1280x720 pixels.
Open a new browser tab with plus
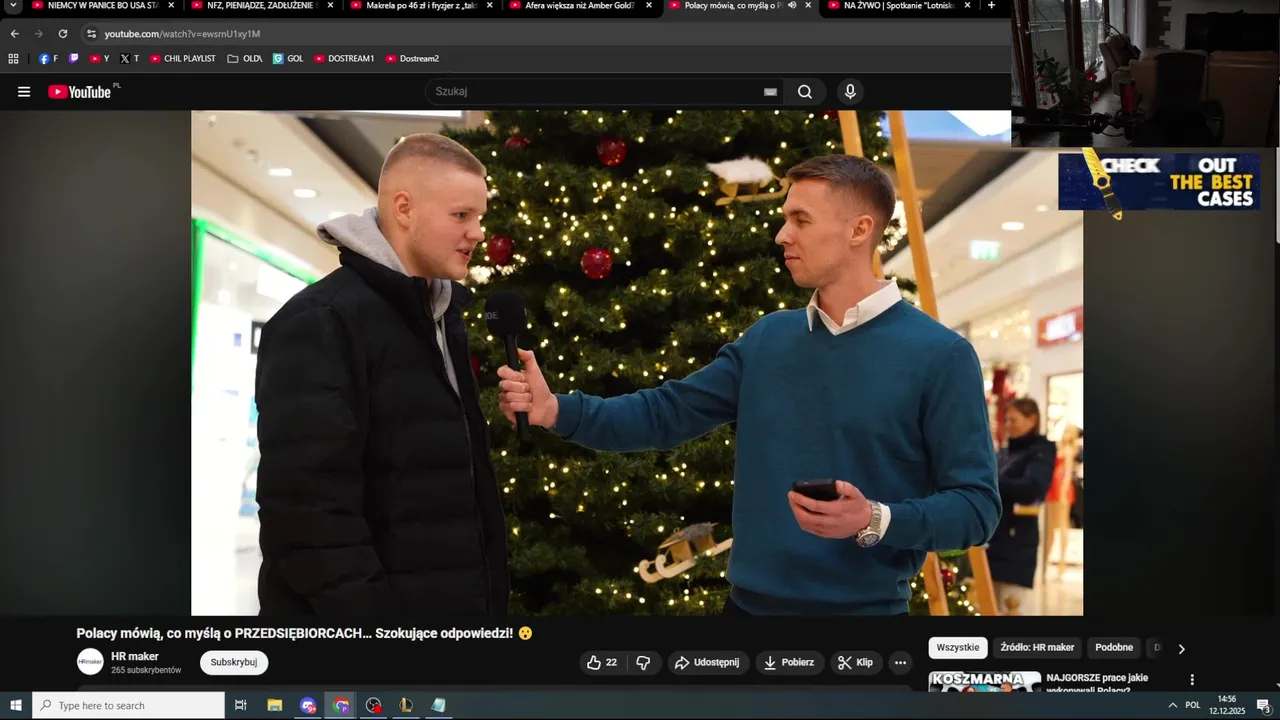point(991,6)
